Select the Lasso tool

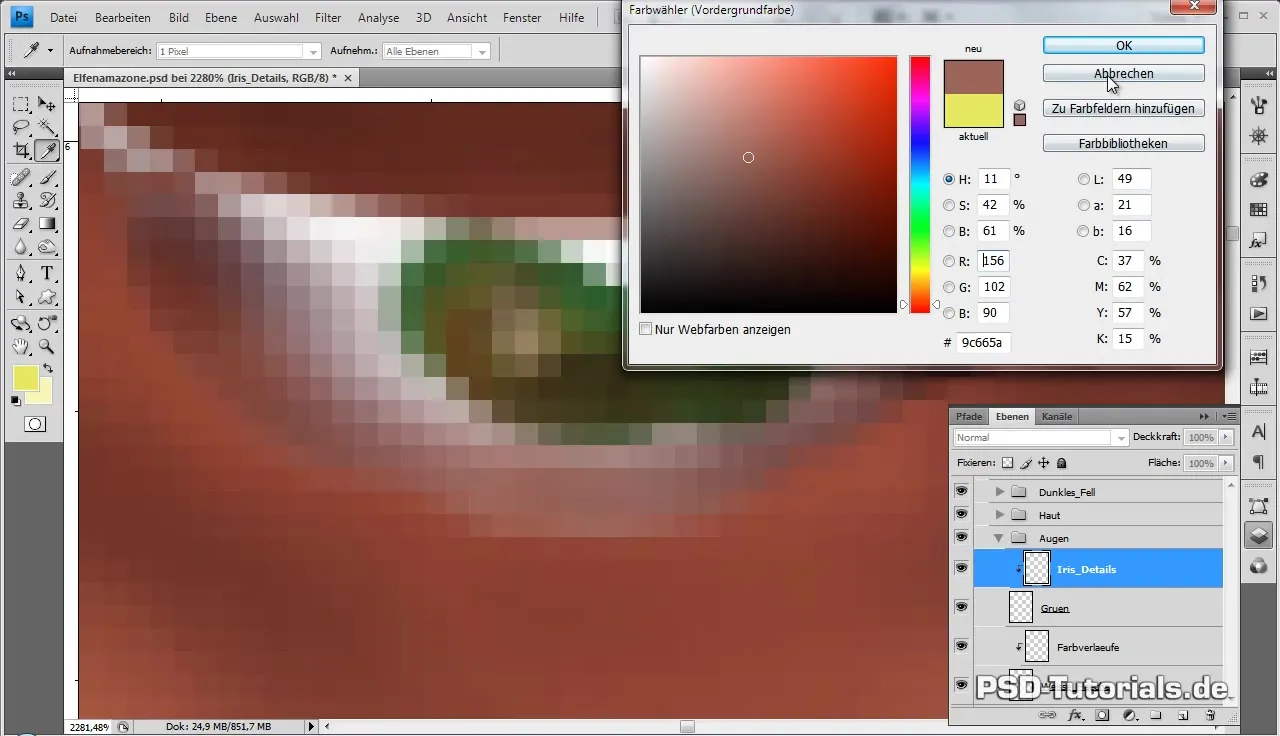(x=21, y=127)
